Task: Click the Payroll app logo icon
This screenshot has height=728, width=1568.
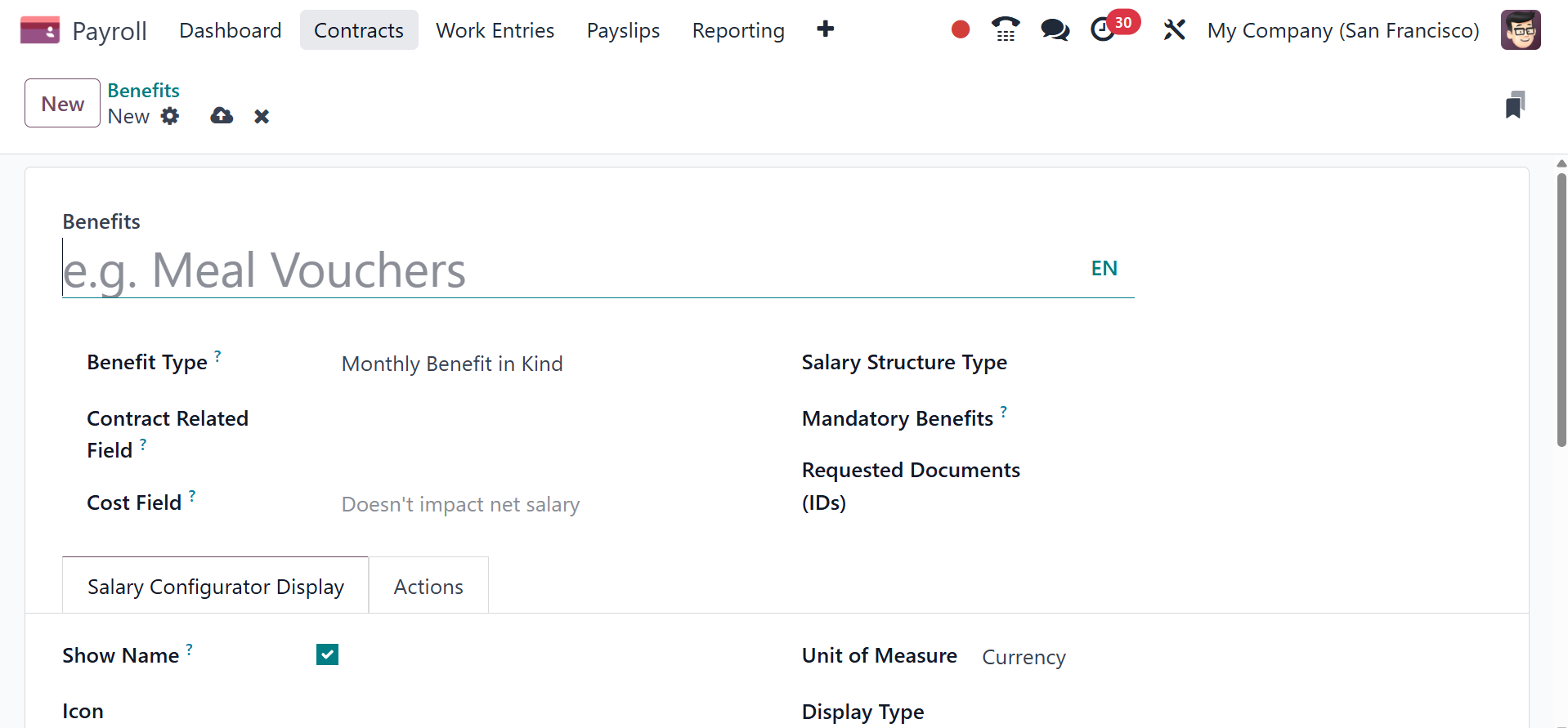Action: tap(39, 30)
